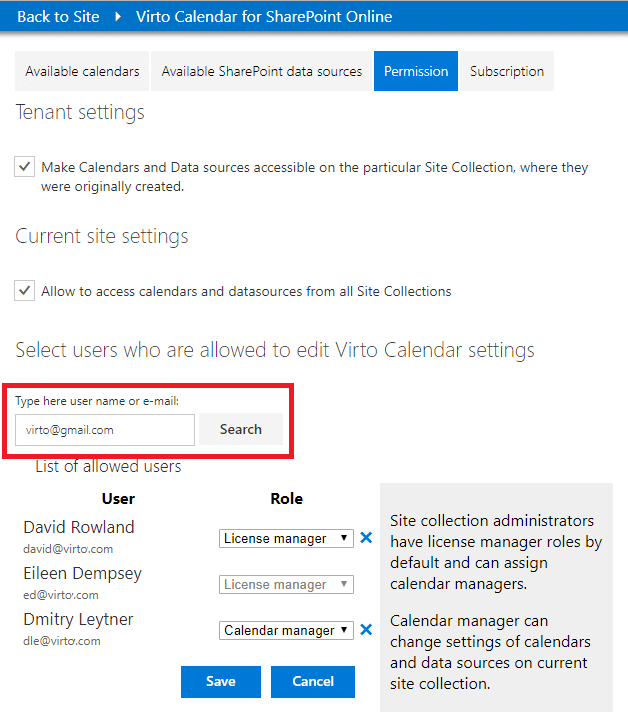
Task: Save the permission settings
Action: 221,682
